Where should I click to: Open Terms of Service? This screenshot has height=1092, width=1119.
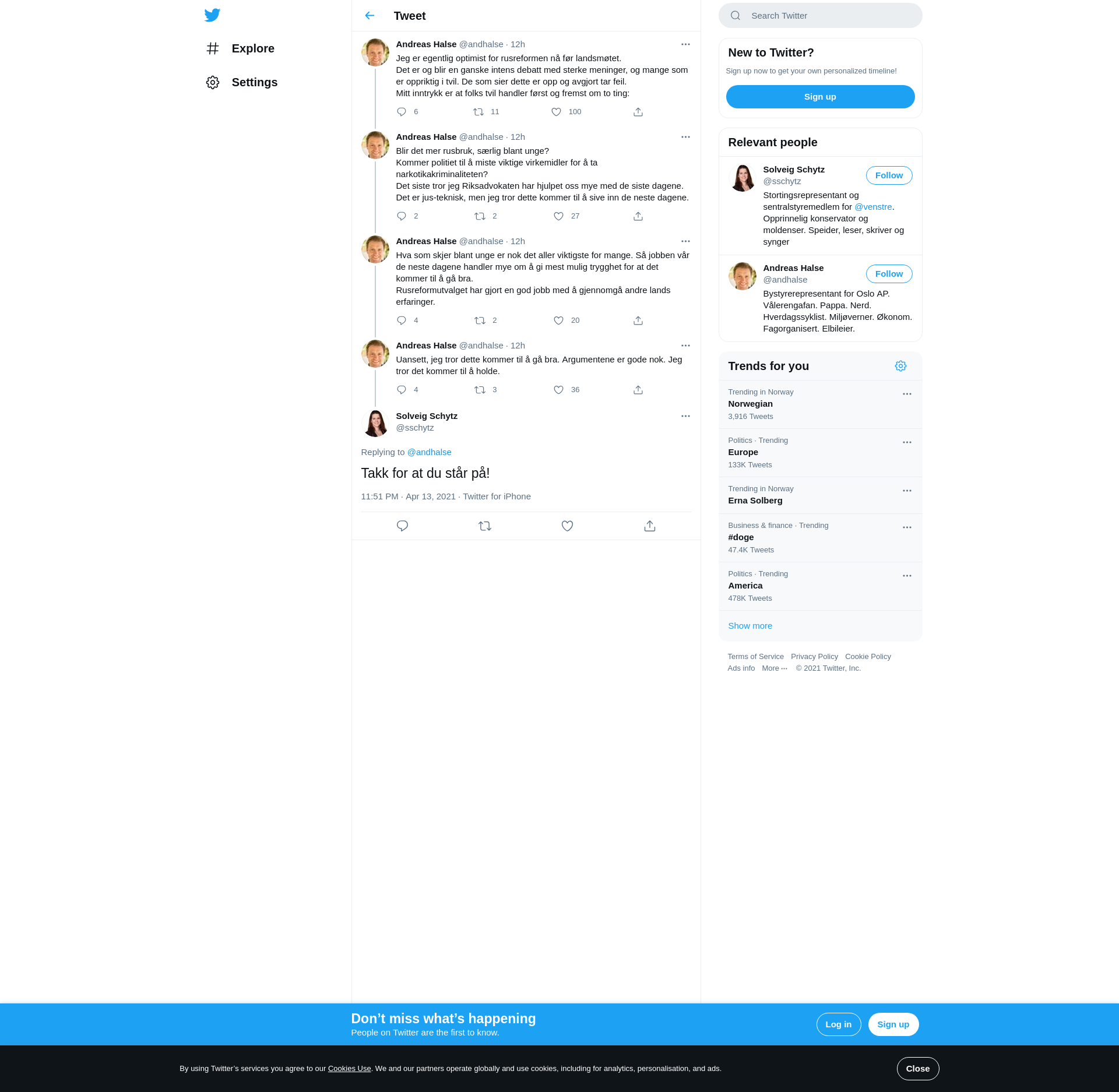click(x=755, y=657)
